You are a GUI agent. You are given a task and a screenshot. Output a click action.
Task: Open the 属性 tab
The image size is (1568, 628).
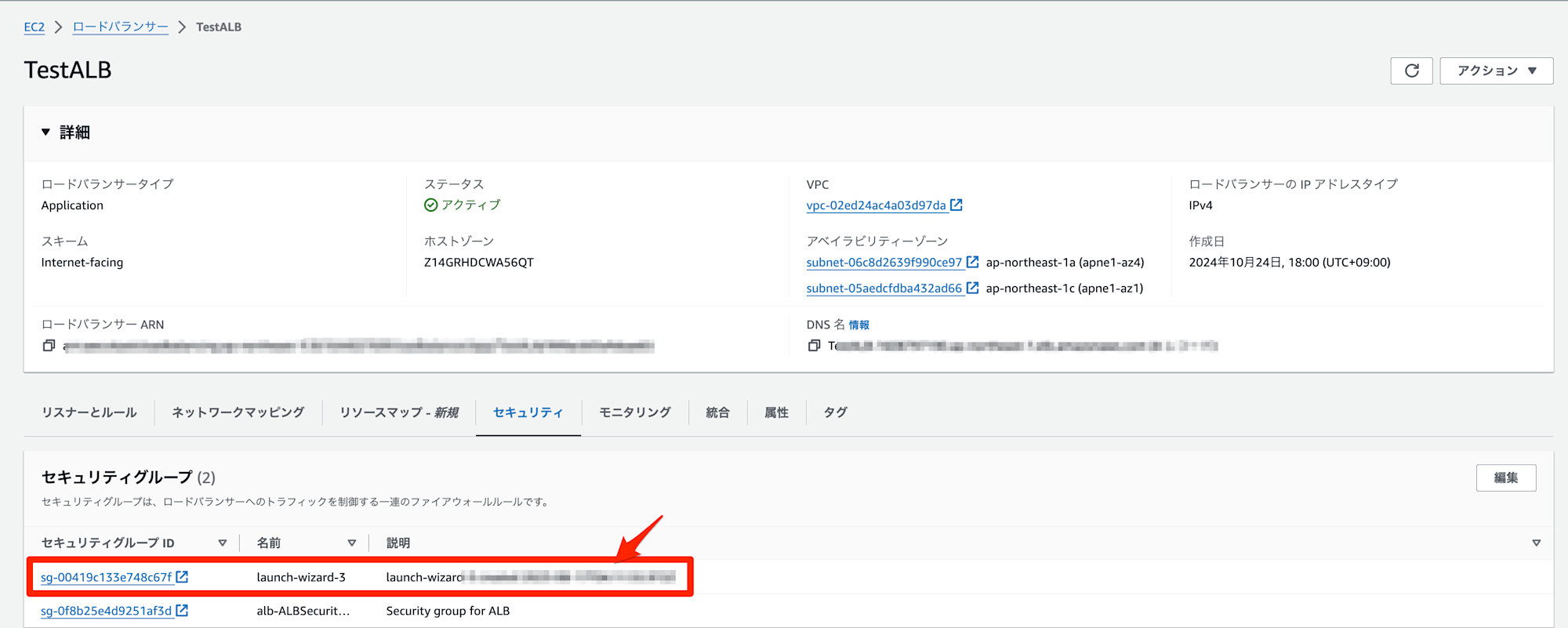pyautogui.click(x=776, y=412)
